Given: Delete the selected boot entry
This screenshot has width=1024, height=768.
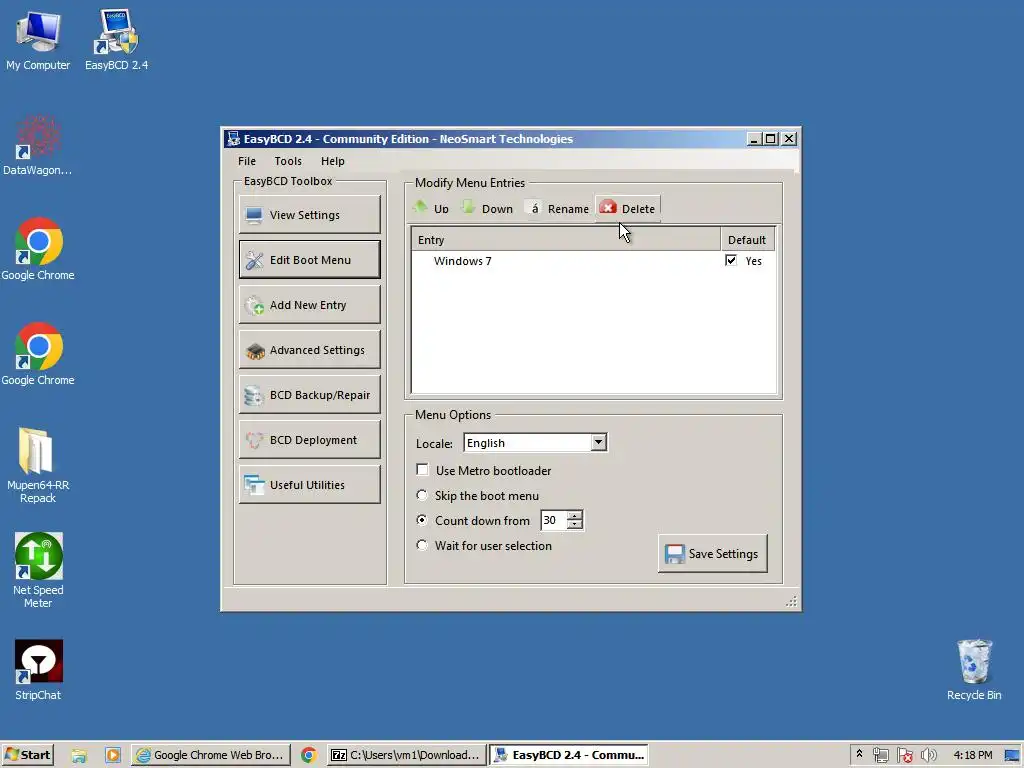Looking at the screenshot, I should point(628,208).
